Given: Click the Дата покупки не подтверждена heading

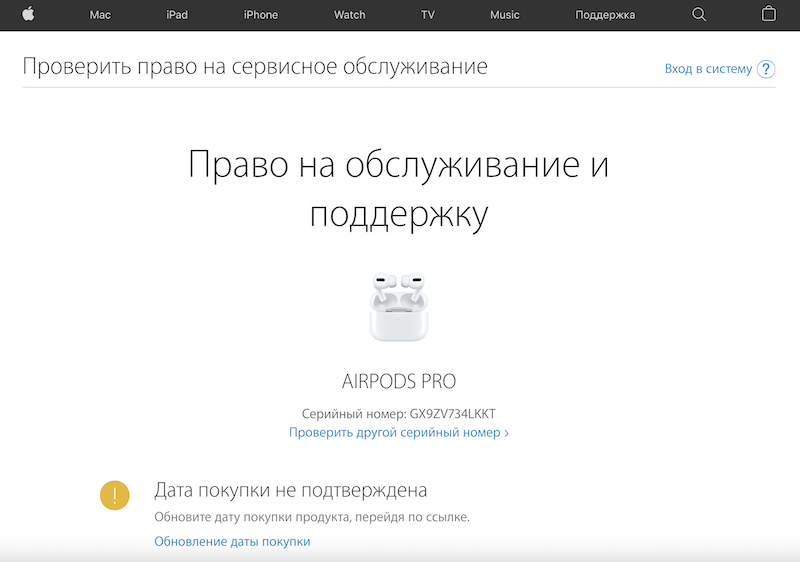Looking at the screenshot, I should 290,490.
